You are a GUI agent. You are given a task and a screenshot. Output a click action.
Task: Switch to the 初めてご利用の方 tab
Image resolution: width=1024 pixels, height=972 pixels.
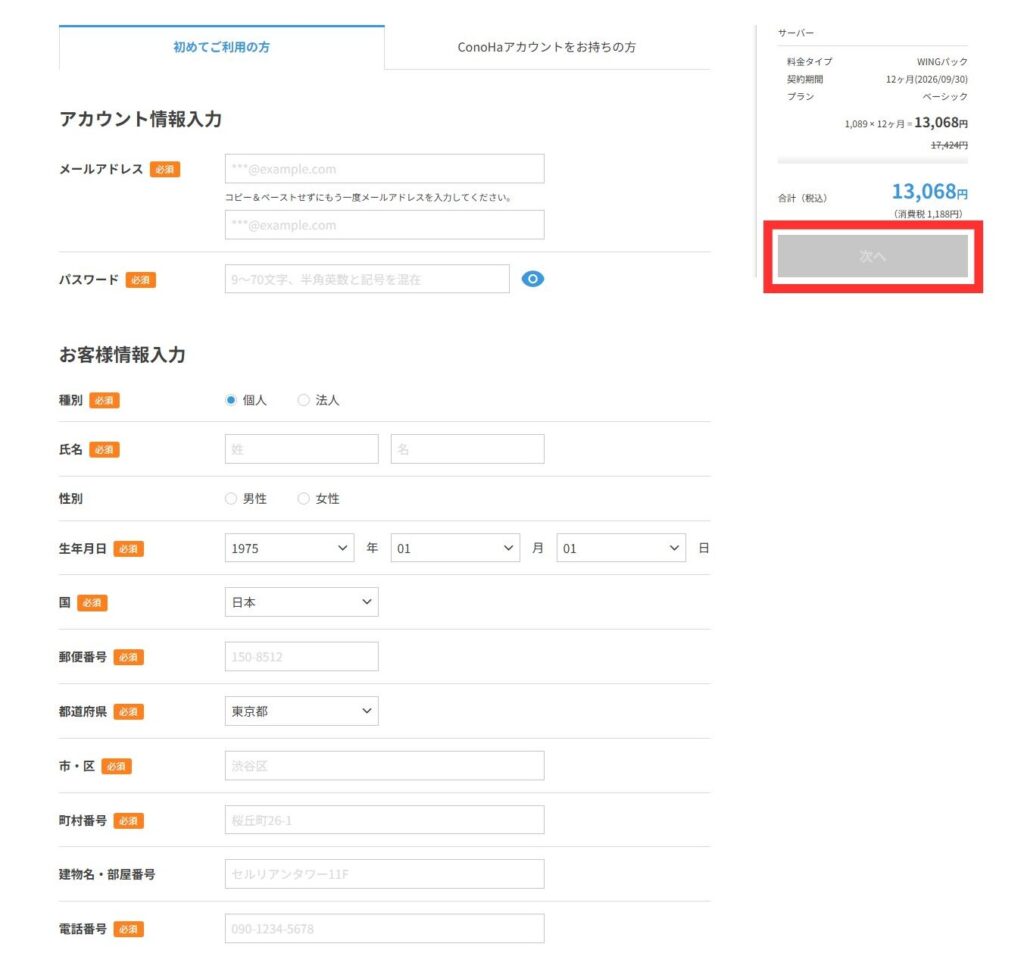pos(222,46)
